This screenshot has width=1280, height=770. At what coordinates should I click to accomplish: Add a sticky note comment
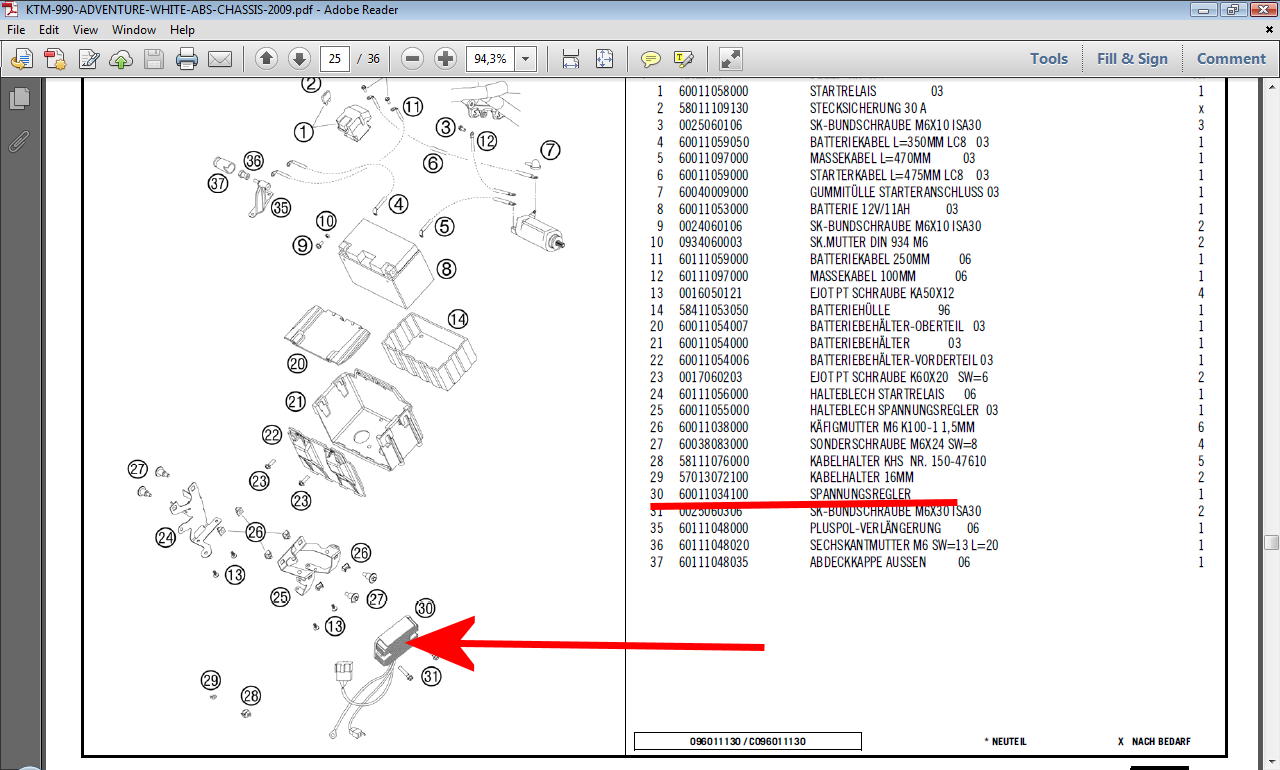coord(651,59)
